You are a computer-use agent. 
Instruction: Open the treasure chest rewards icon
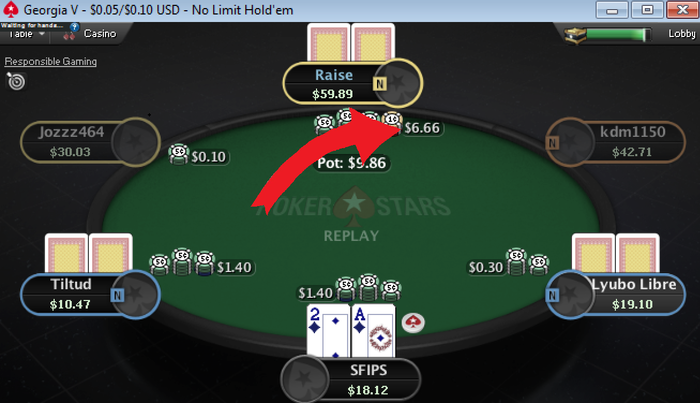coord(575,35)
